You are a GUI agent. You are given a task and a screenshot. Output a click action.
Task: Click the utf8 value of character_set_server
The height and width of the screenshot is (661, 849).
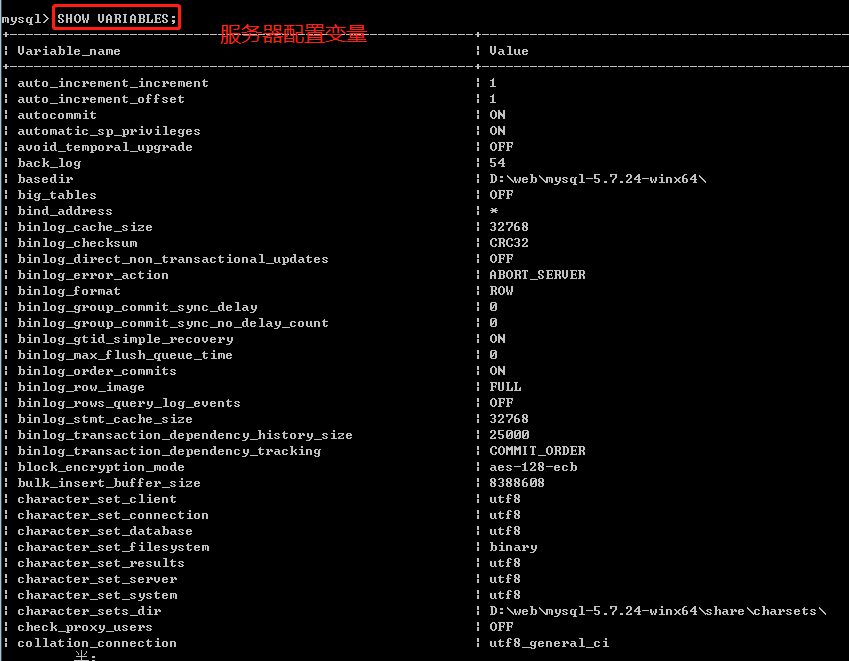pyautogui.click(x=505, y=579)
